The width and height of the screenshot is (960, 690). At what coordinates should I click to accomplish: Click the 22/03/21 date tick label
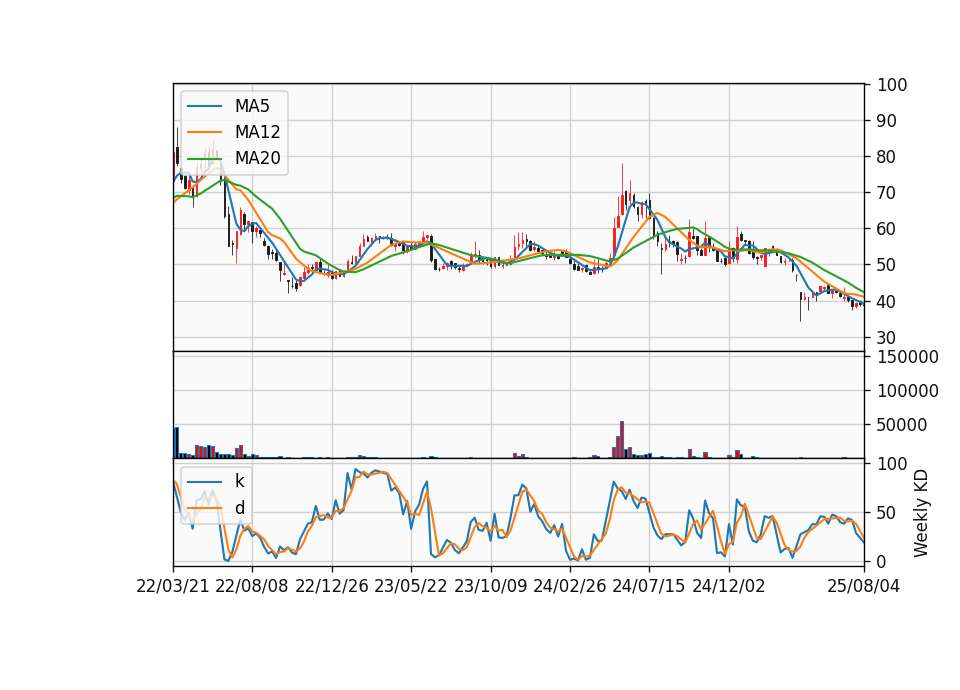(x=173, y=586)
